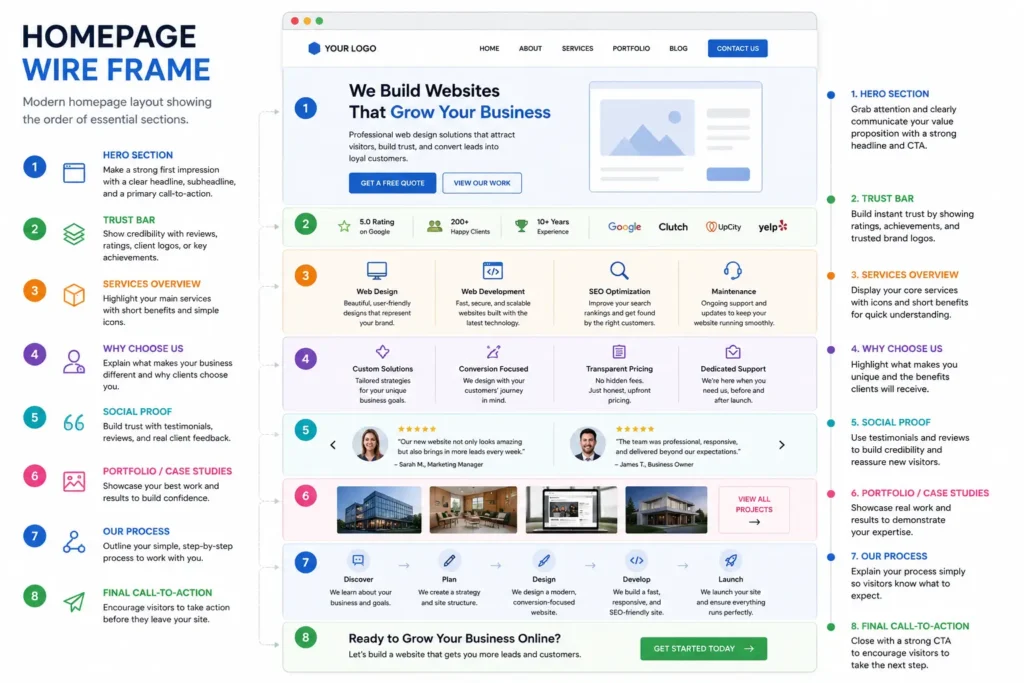Screen dimensions: 1024x683
Task: Click the Services Overview cube icon in legend
Action: [74, 294]
